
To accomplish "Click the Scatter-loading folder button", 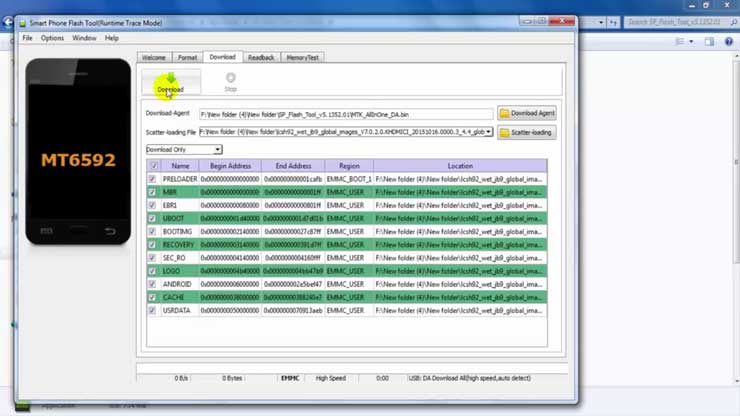I will coord(527,132).
